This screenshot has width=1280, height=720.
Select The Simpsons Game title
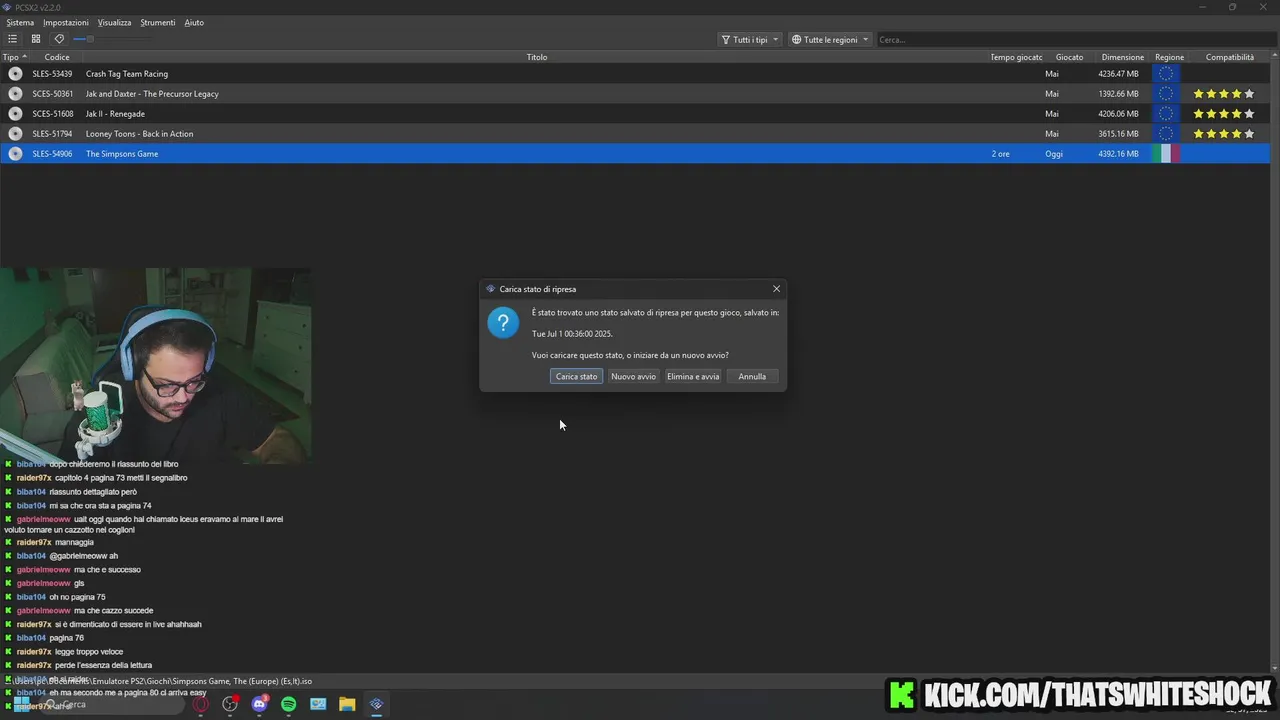(122, 154)
